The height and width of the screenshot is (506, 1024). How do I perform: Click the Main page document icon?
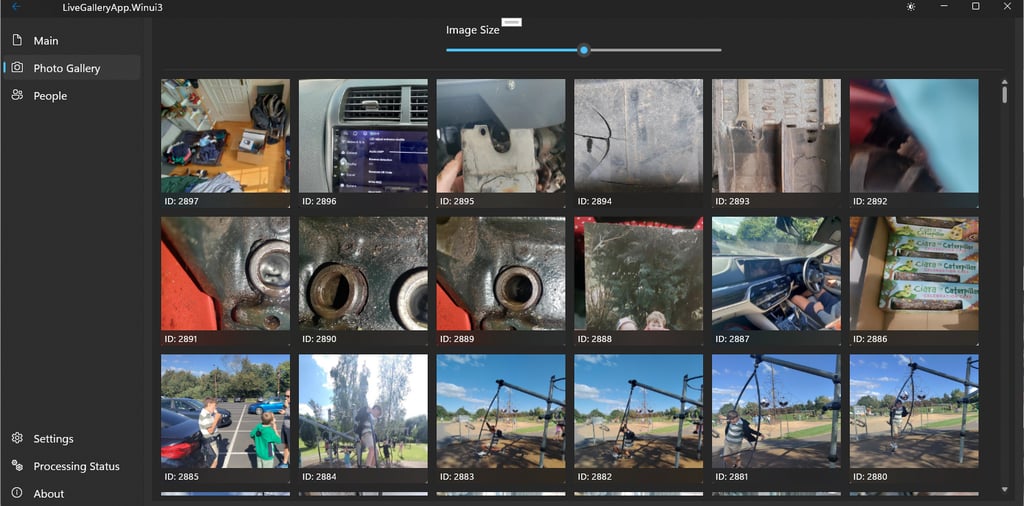click(18, 40)
